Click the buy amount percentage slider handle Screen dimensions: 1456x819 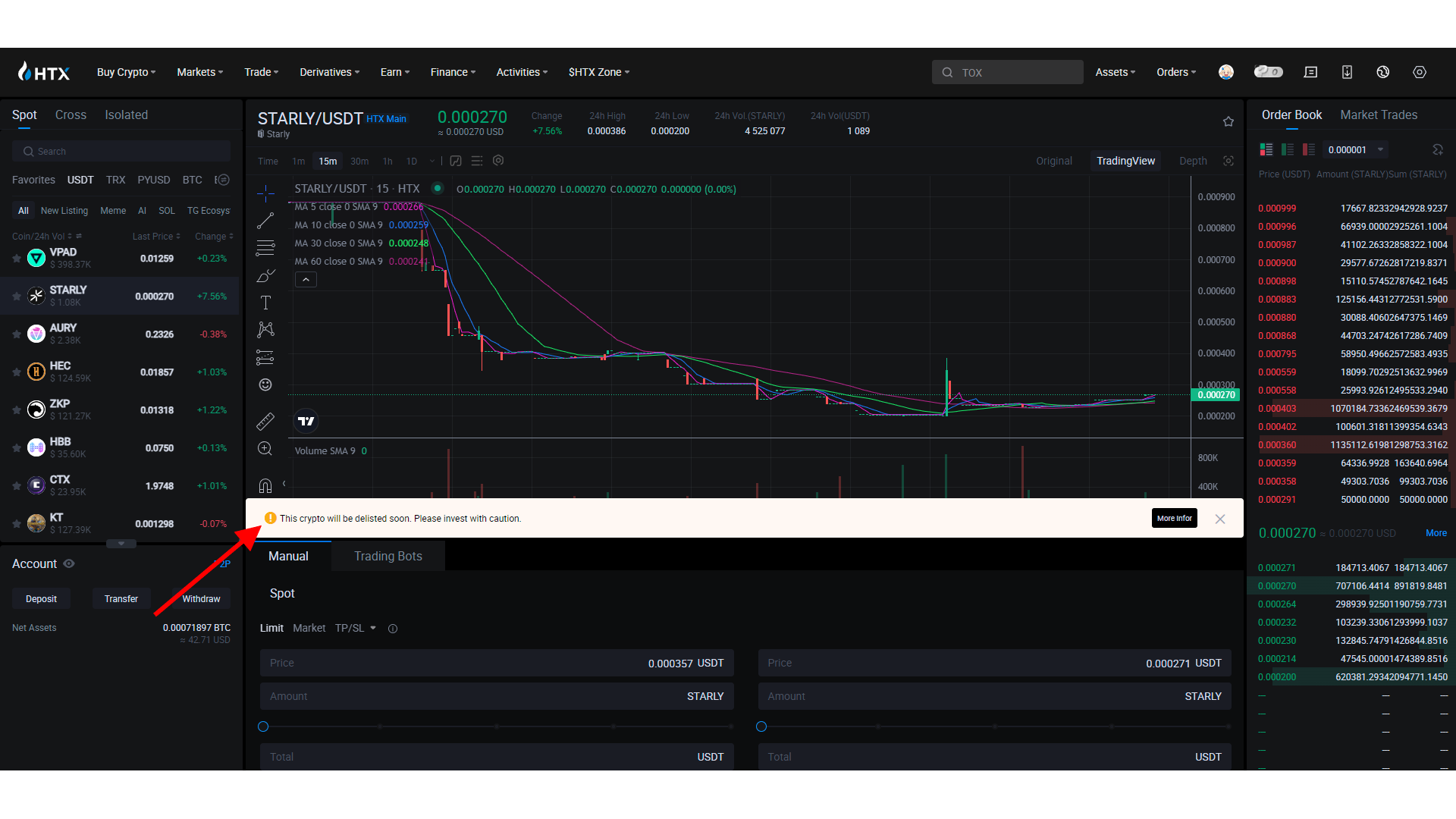[x=263, y=726]
